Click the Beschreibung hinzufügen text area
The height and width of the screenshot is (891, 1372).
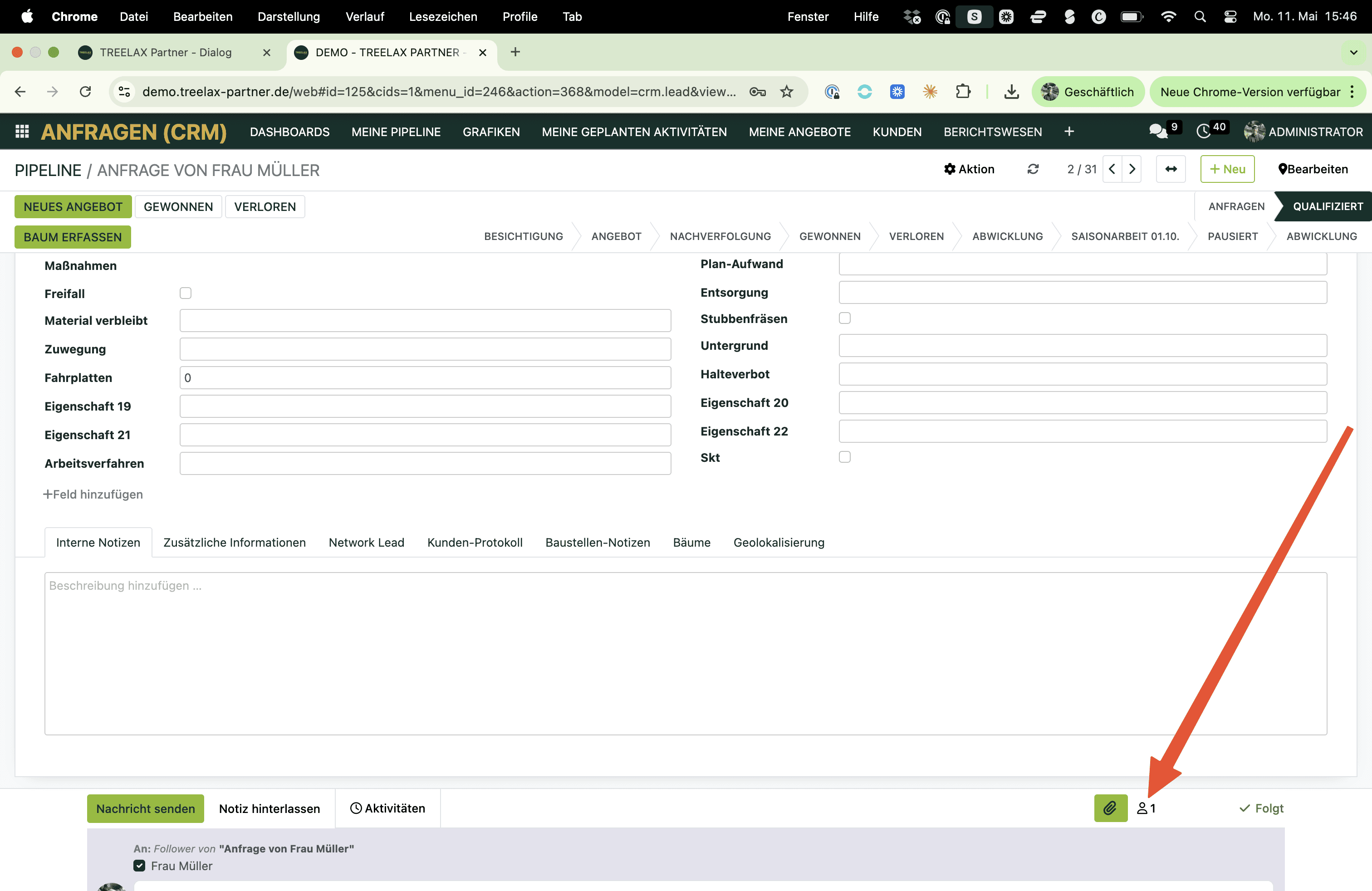(x=686, y=653)
